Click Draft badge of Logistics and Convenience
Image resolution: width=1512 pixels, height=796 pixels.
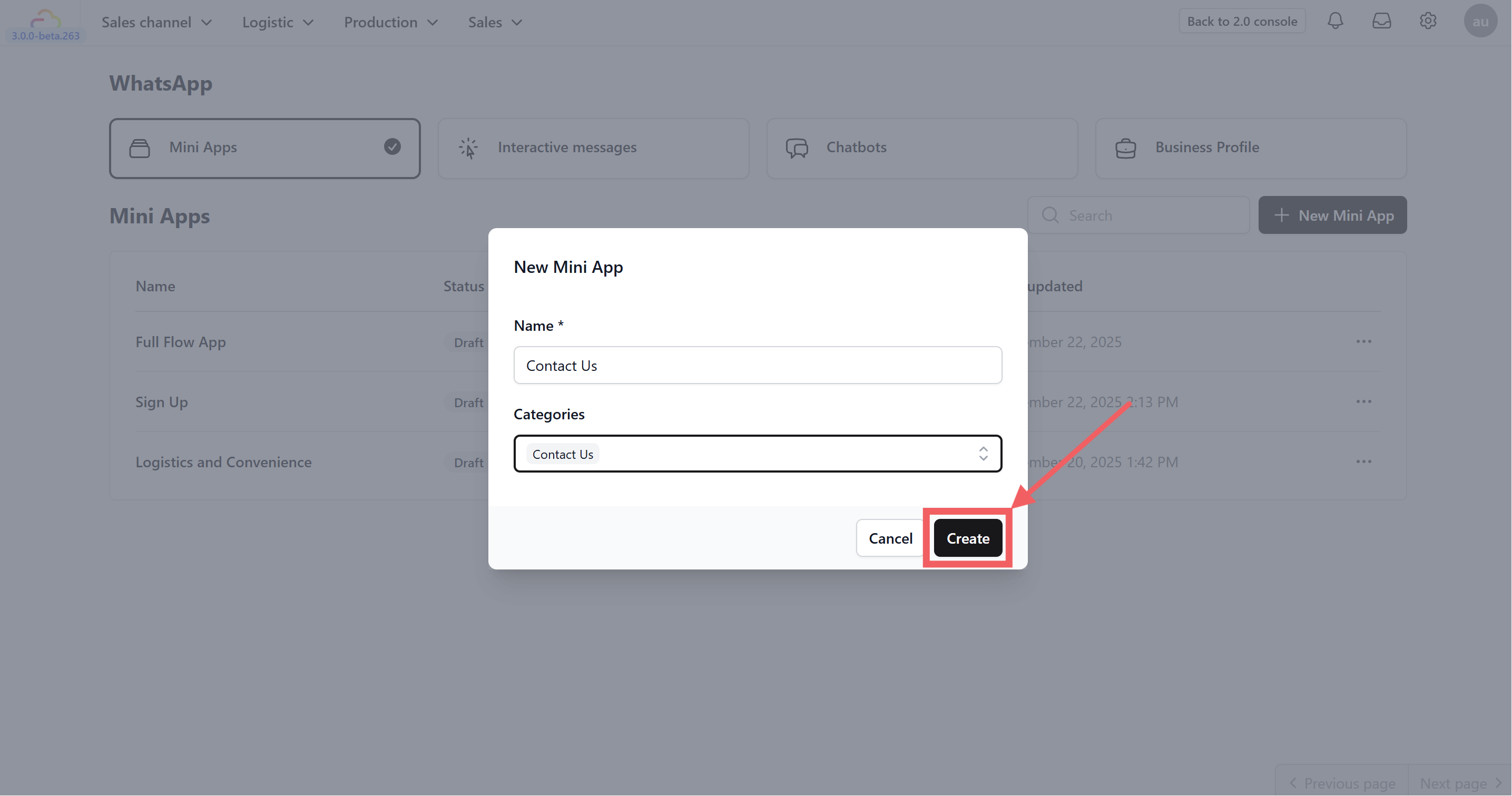(468, 463)
